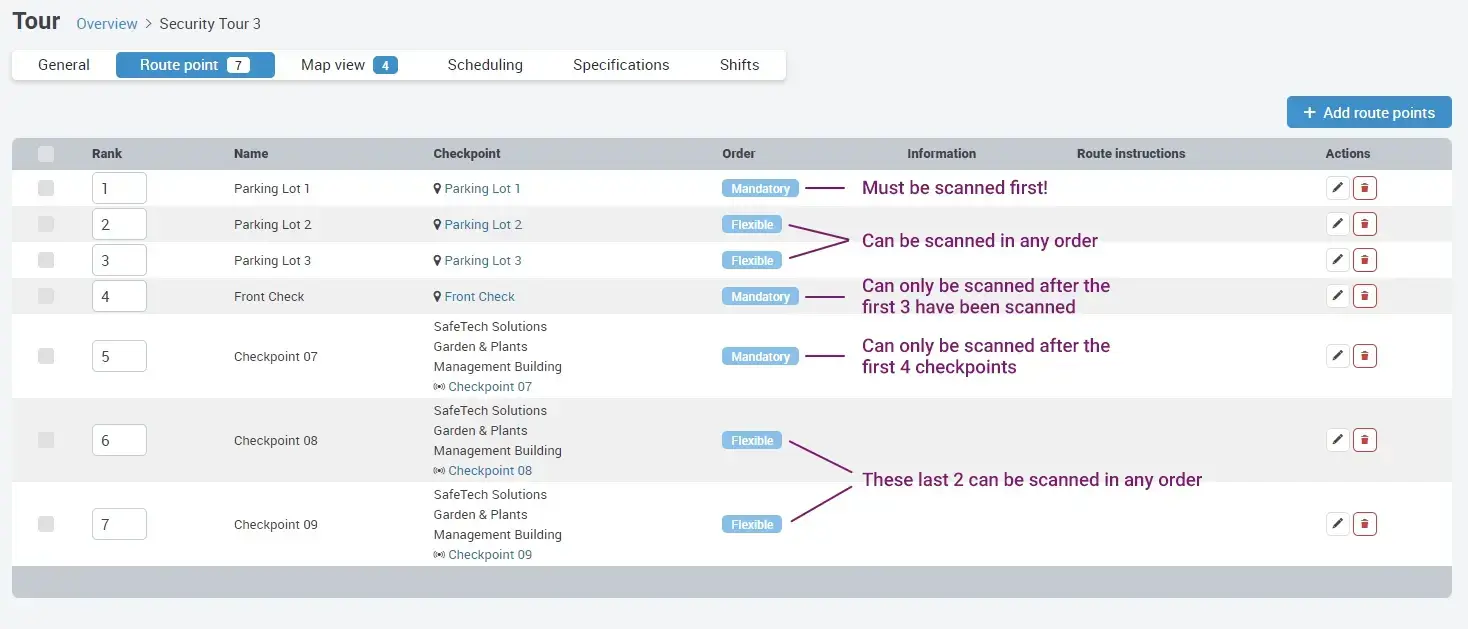Image resolution: width=1468 pixels, height=629 pixels.
Task: Click trash icon for Checkpoint 07 row
Action: click(1364, 356)
